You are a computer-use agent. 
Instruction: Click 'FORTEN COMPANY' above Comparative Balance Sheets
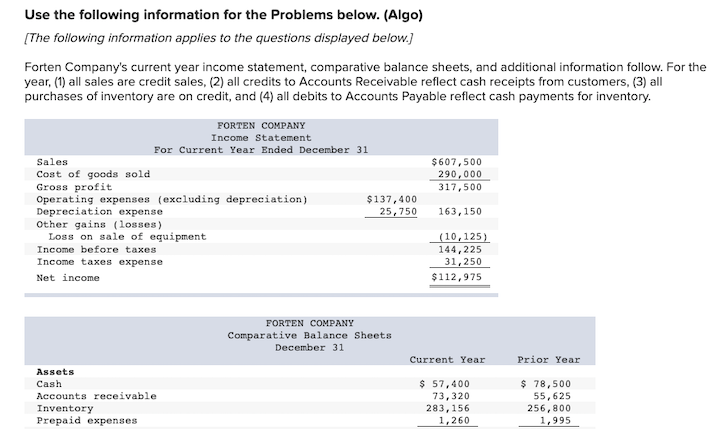point(309,323)
